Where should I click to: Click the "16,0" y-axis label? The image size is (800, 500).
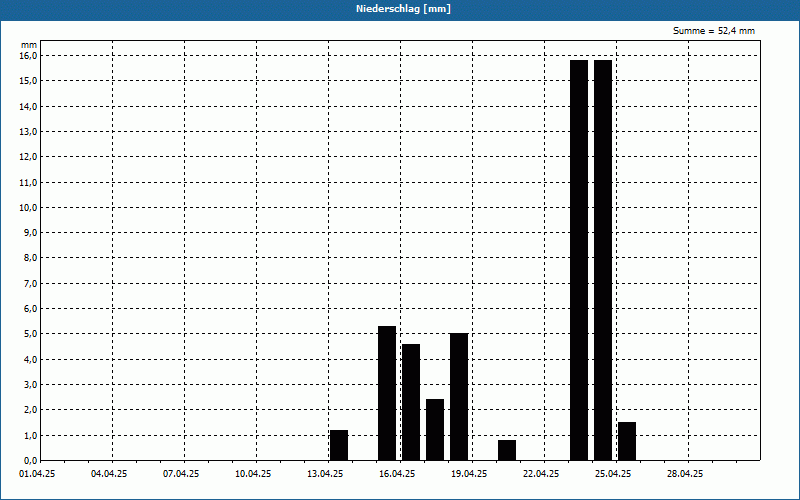coord(28,55)
